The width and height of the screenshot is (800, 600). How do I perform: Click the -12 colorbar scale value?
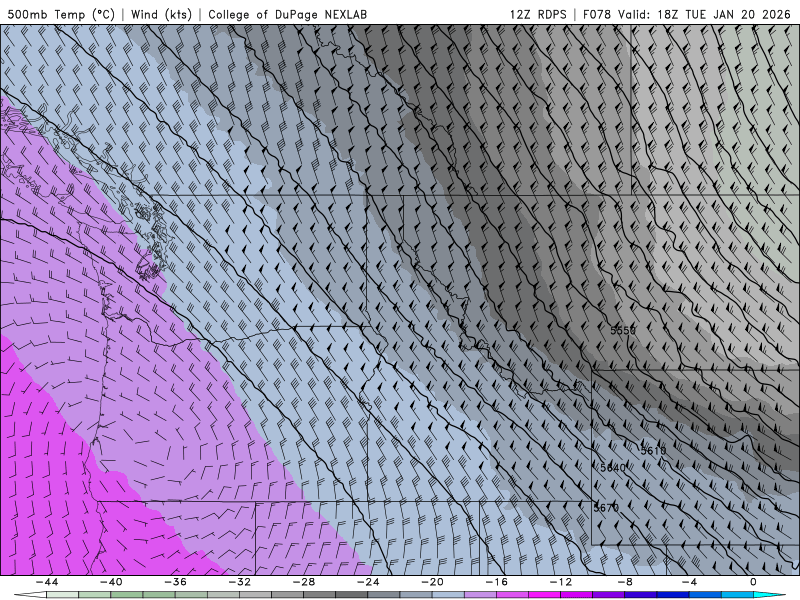tap(561, 582)
